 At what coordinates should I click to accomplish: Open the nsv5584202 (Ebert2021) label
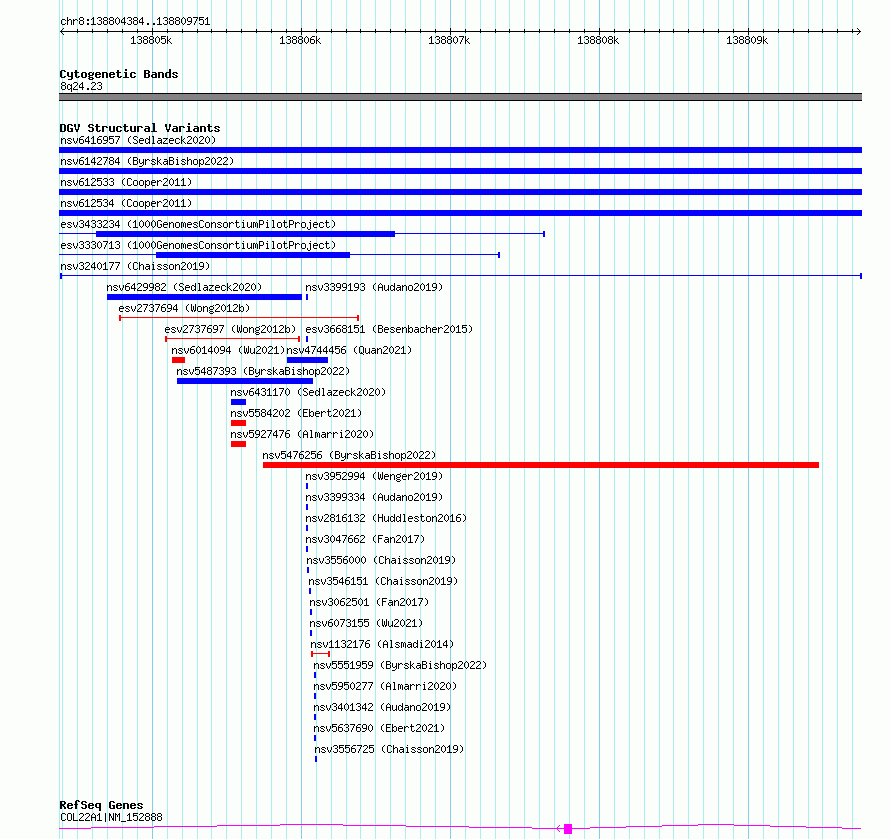[296, 413]
